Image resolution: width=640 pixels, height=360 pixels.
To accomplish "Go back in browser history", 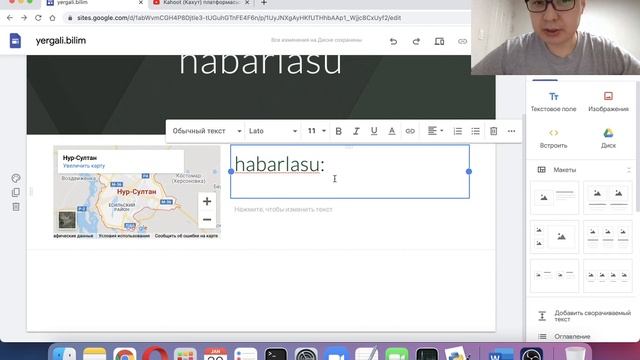I will coord(10,18).
